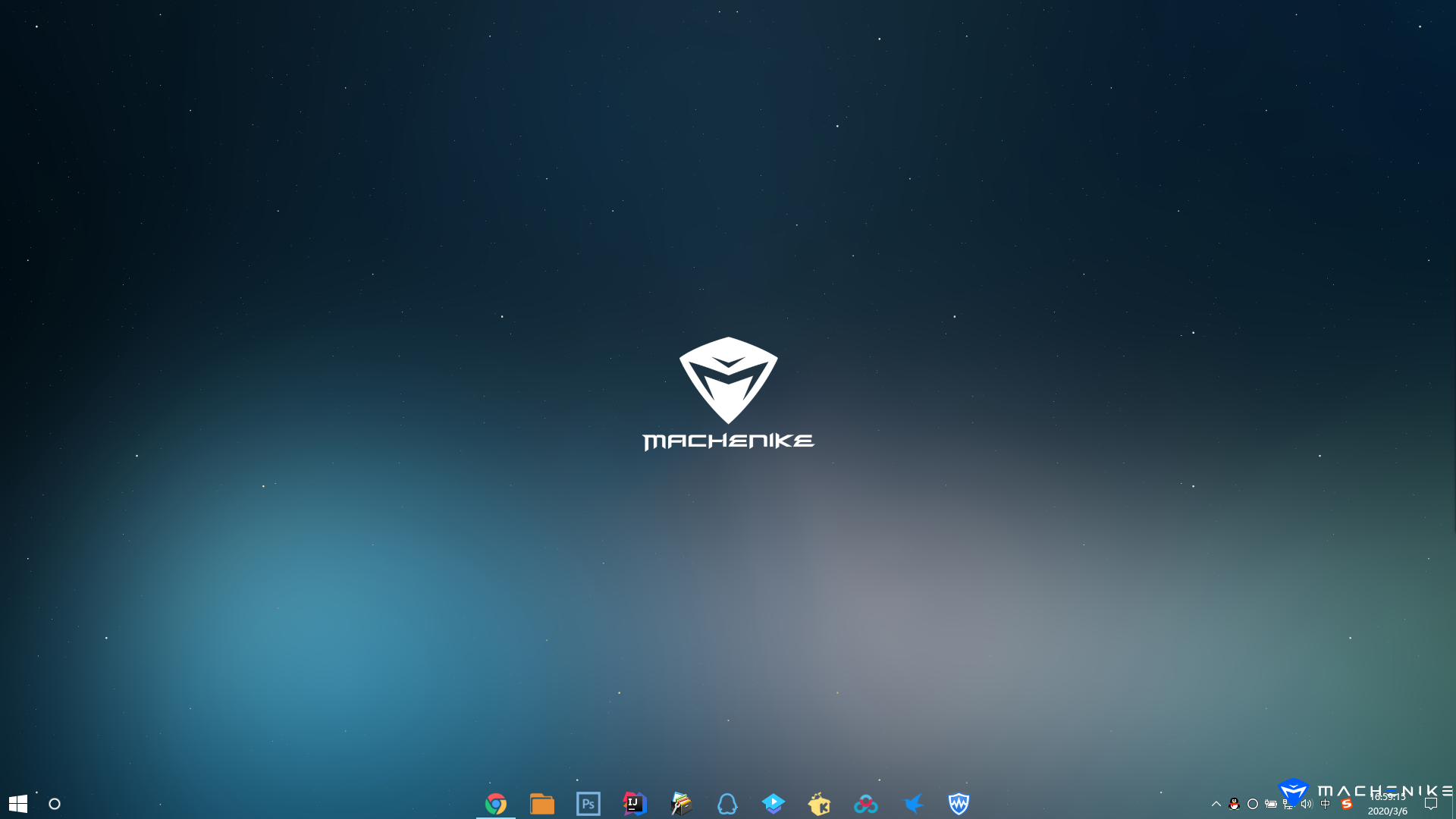Click Show Desktop sliver at taskbar end

pyautogui.click(x=1453, y=804)
